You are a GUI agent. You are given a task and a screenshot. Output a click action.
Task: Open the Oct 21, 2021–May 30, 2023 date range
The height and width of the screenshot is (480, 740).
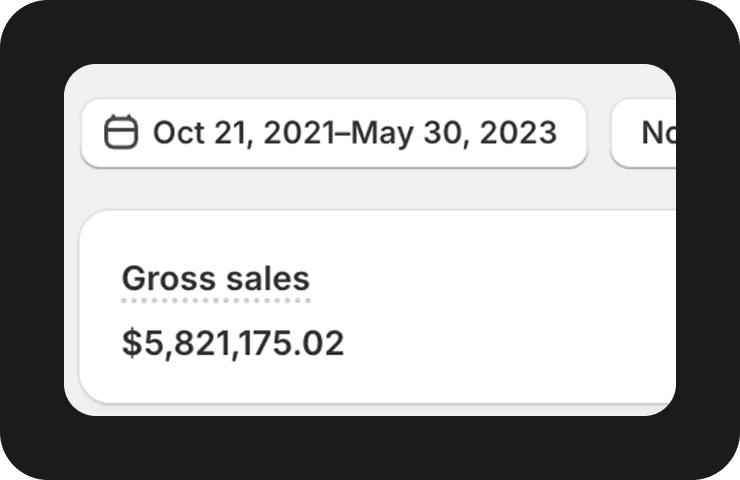click(333, 133)
